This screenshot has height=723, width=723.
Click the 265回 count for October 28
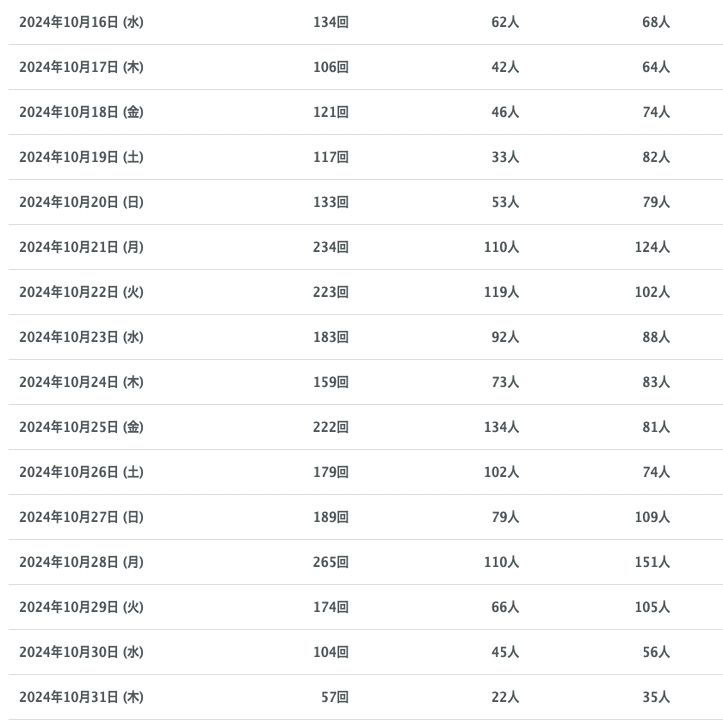(x=330, y=562)
